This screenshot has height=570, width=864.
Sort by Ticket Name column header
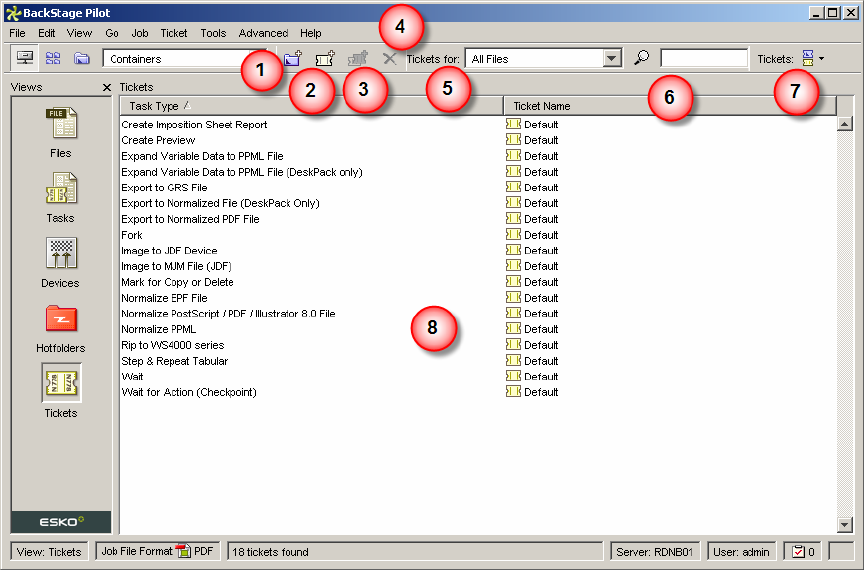[670, 106]
